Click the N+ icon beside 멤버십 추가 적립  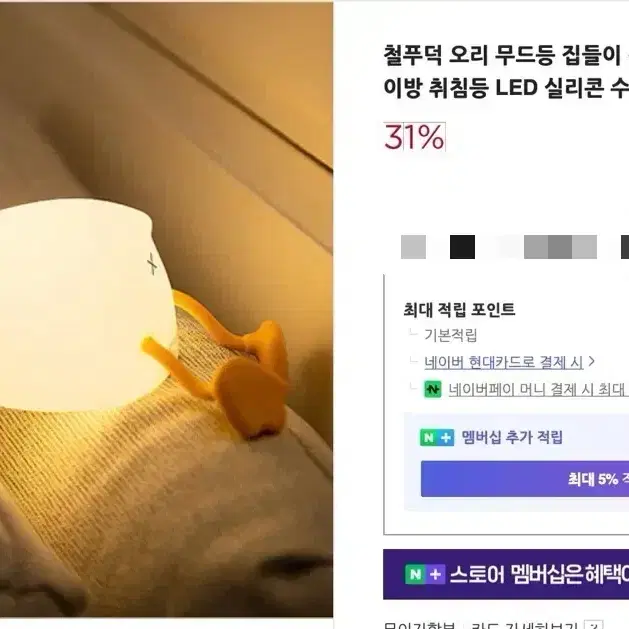[x=437, y=438]
